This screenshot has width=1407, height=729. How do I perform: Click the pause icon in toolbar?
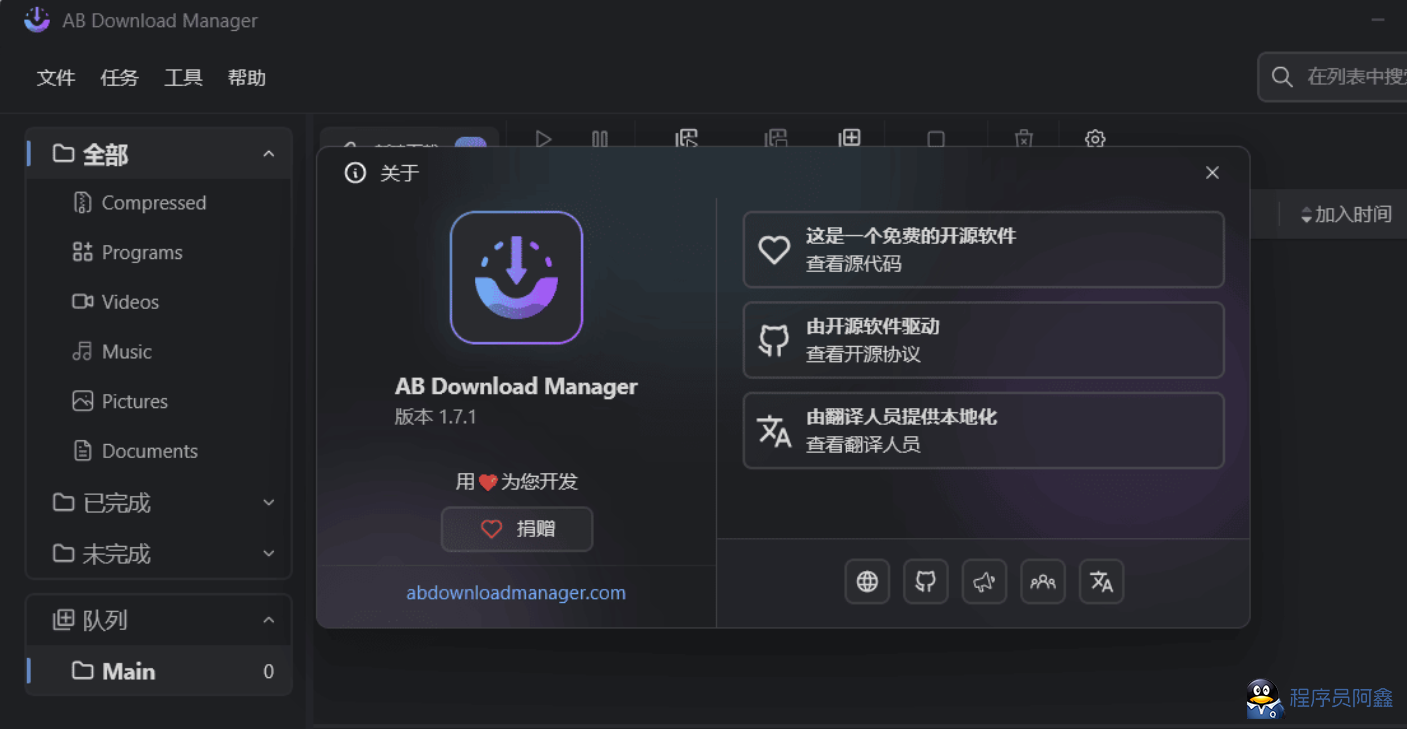point(600,139)
